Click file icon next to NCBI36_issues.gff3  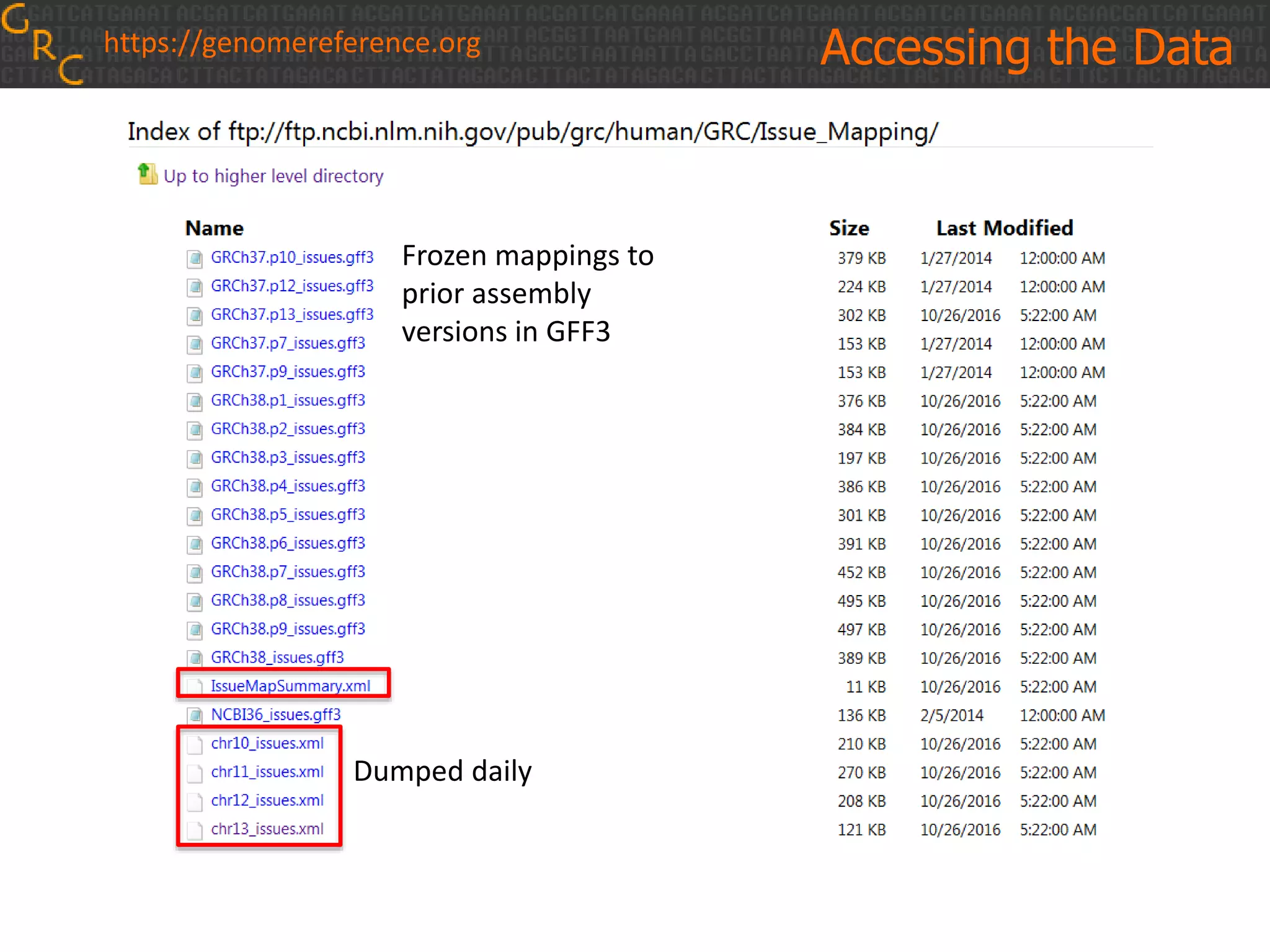195,715
